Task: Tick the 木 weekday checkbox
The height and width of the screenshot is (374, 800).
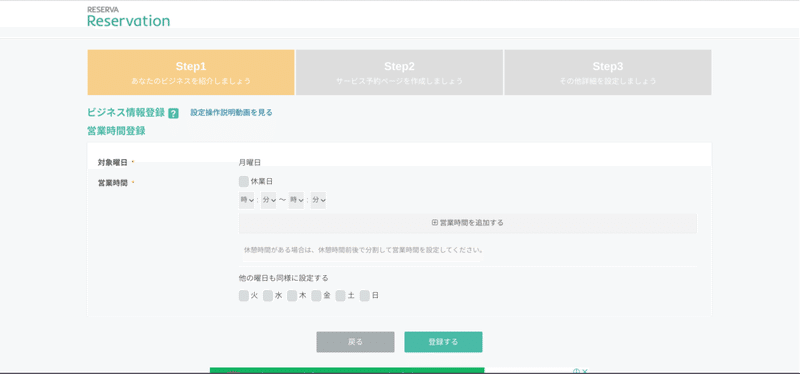Action: tap(292, 295)
